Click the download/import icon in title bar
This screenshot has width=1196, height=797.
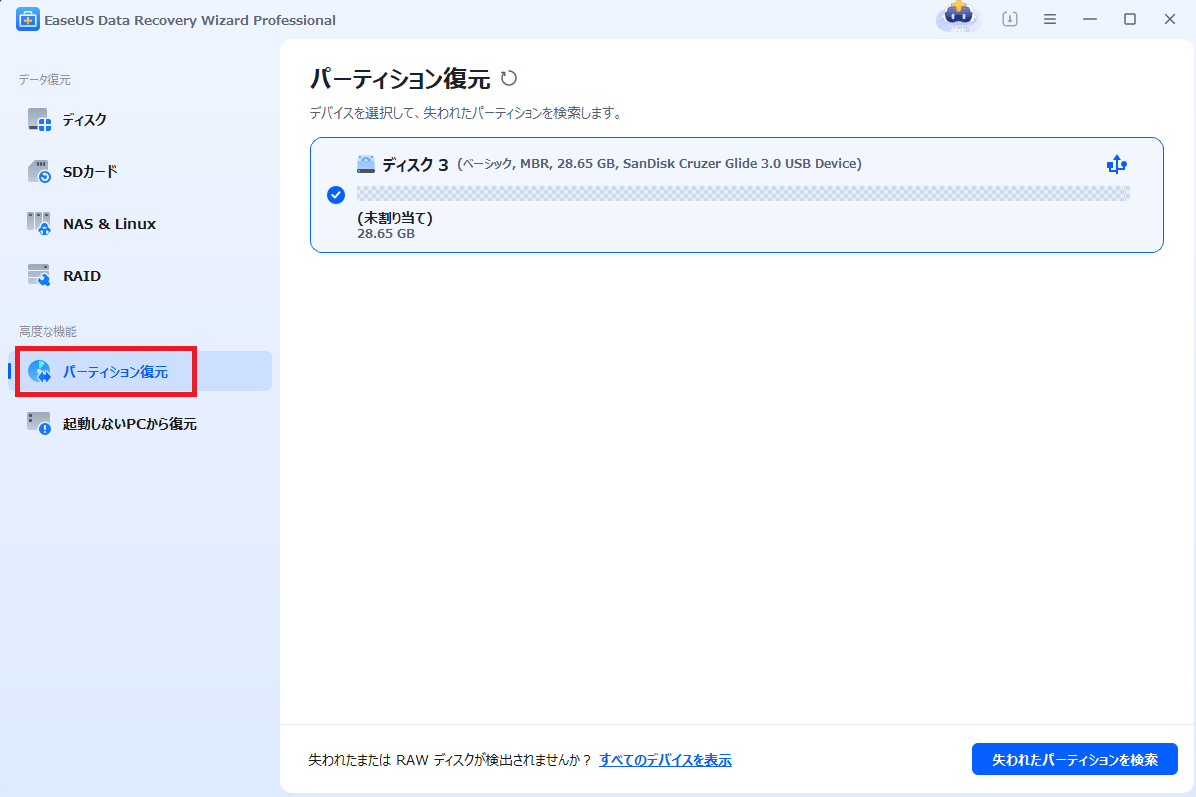point(1010,20)
